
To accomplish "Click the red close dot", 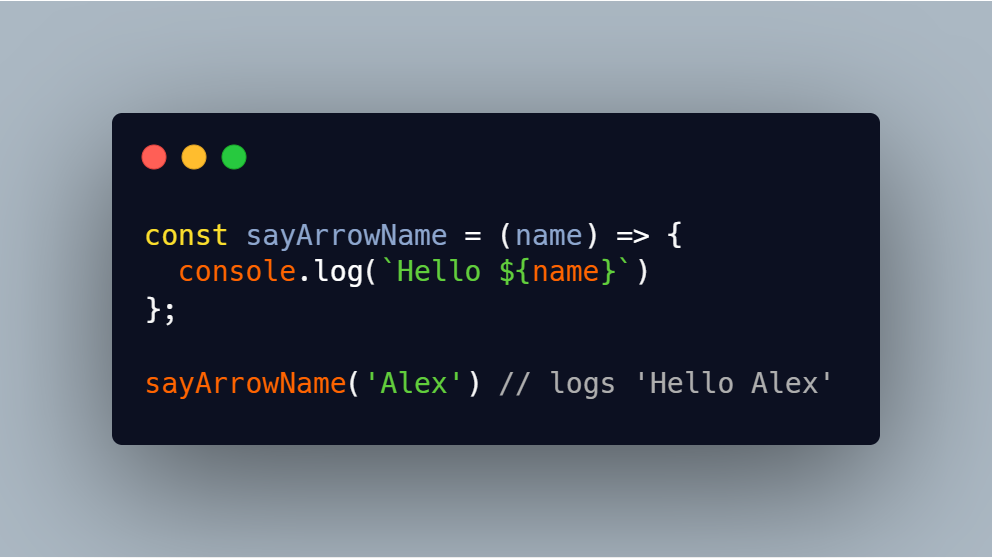I will click(154, 157).
